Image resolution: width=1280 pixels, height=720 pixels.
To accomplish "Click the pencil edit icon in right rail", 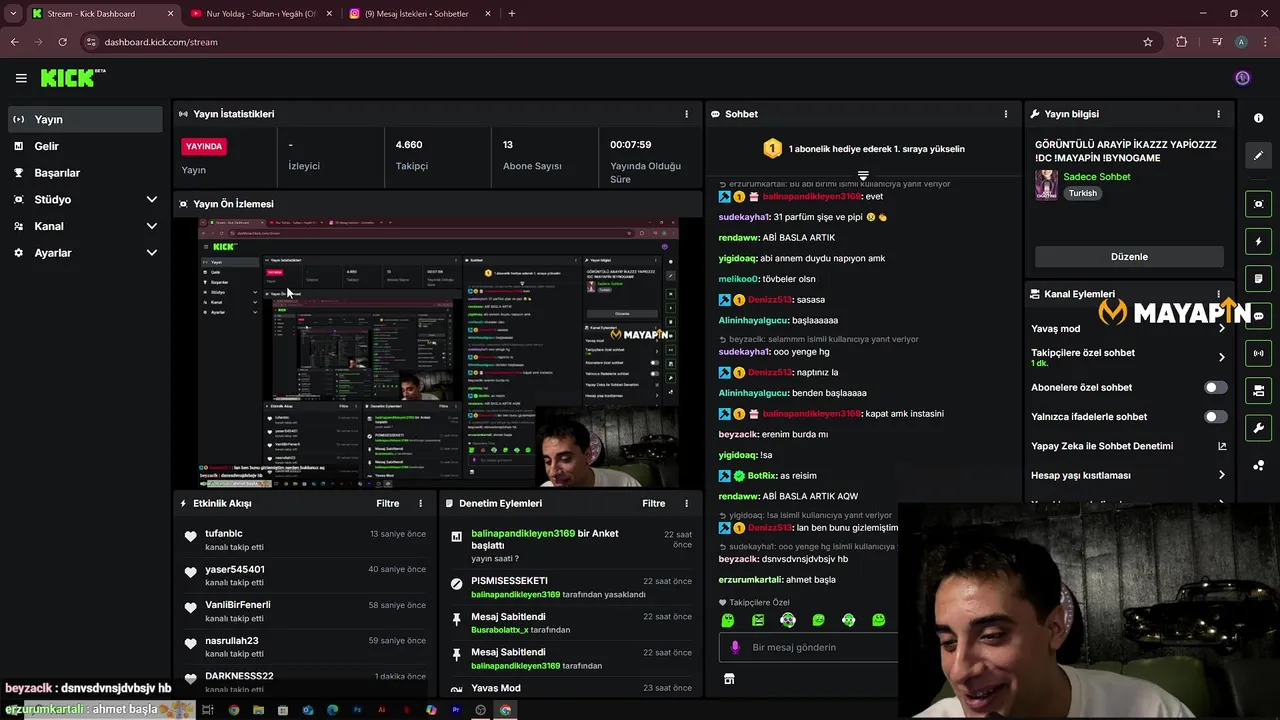I will coord(1258,155).
